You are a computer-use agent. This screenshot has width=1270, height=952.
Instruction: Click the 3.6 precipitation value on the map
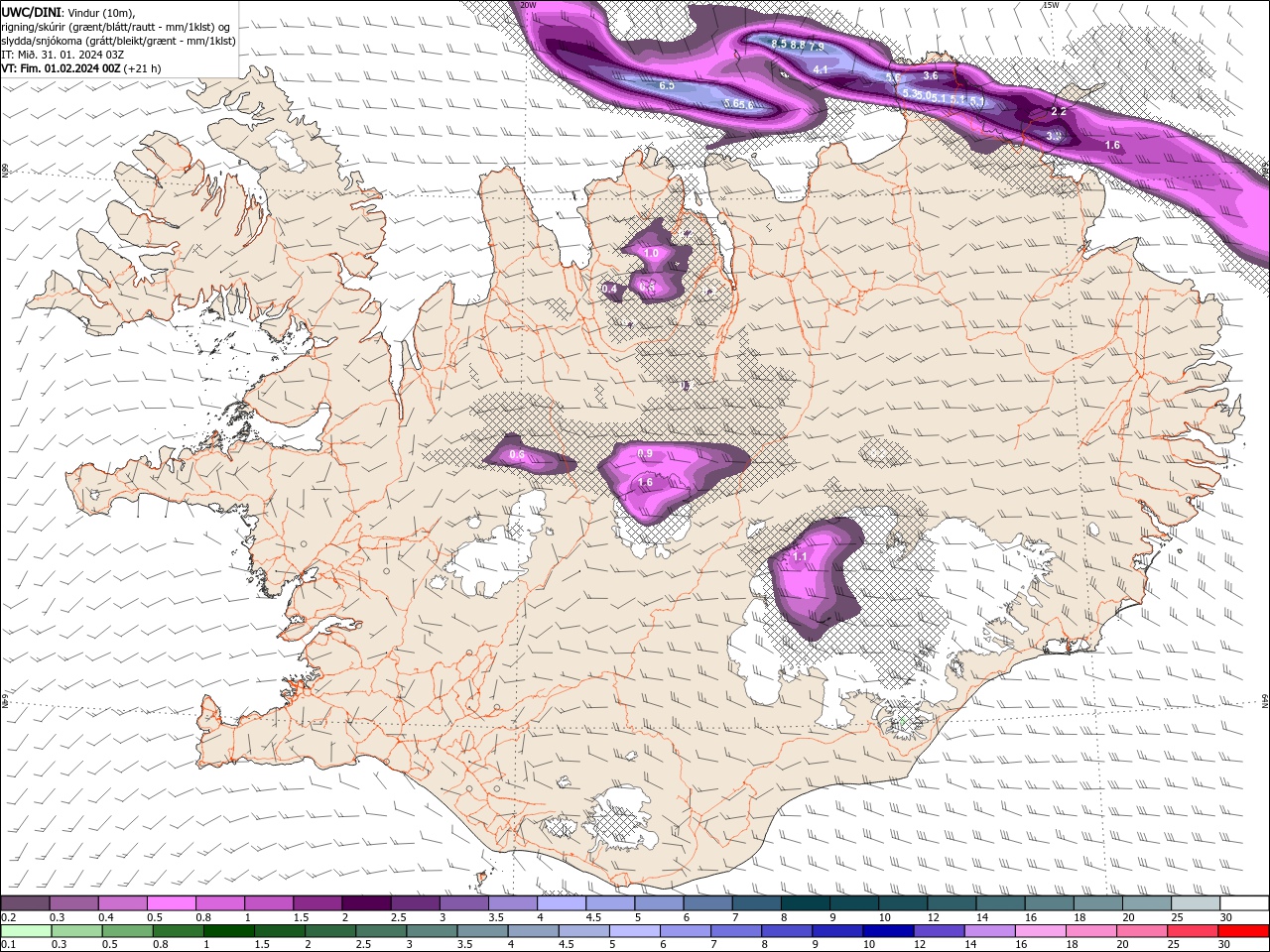click(x=931, y=75)
